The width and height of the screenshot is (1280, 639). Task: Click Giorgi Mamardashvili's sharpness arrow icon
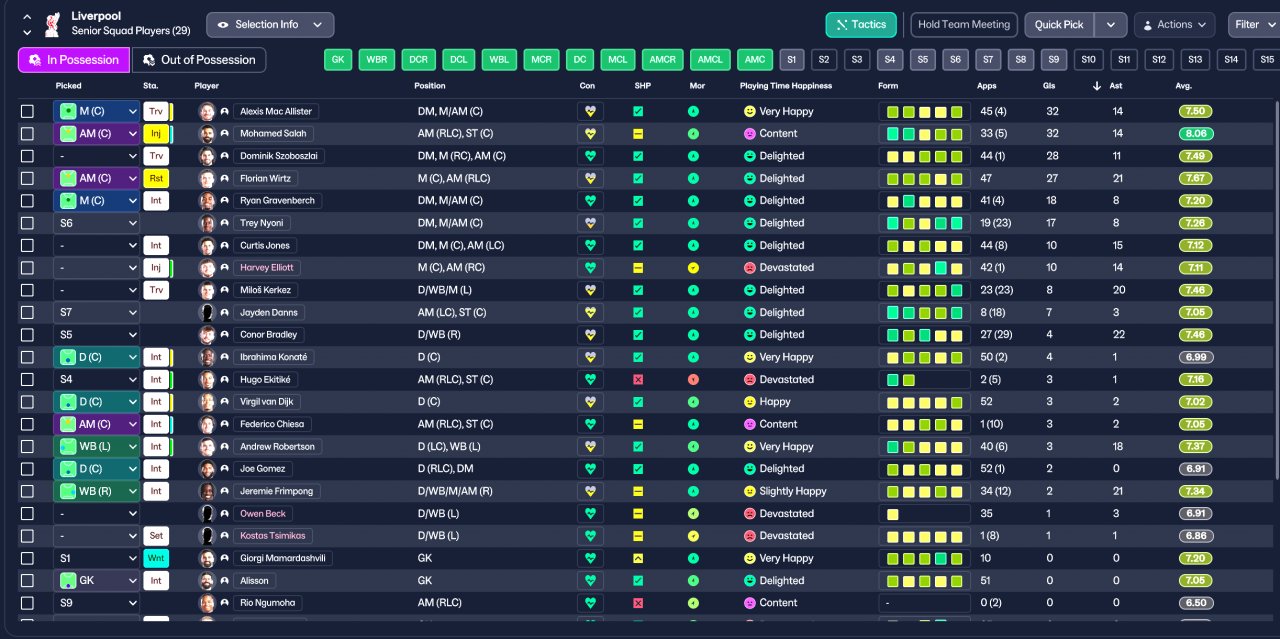638,558
